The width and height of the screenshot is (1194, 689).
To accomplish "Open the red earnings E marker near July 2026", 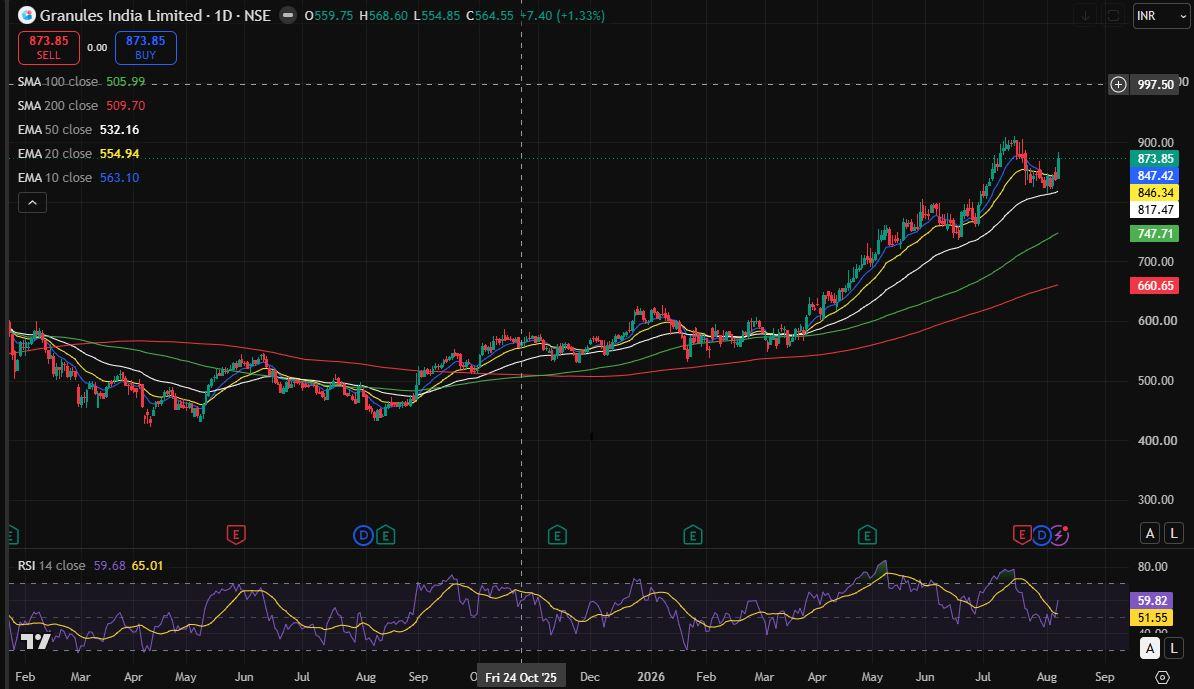I will (x=1021, y=535).
